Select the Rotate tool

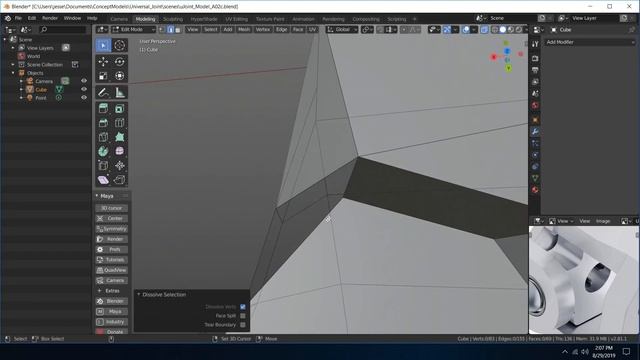(x=120, y=62)
